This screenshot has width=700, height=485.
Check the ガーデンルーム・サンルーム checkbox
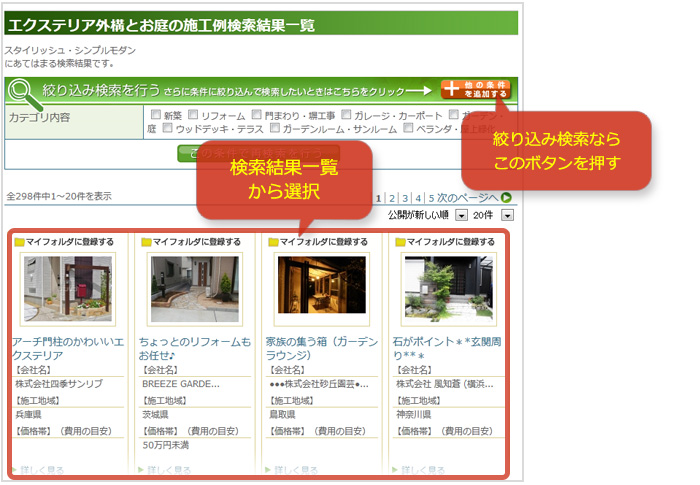[x=275, y=128]
